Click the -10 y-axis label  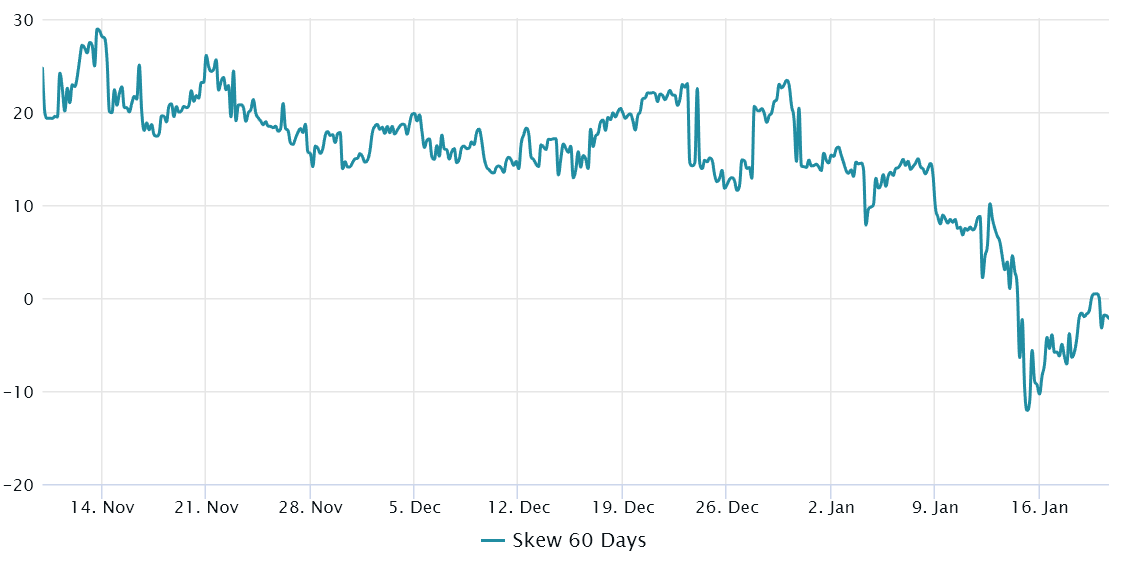point(18,392)
